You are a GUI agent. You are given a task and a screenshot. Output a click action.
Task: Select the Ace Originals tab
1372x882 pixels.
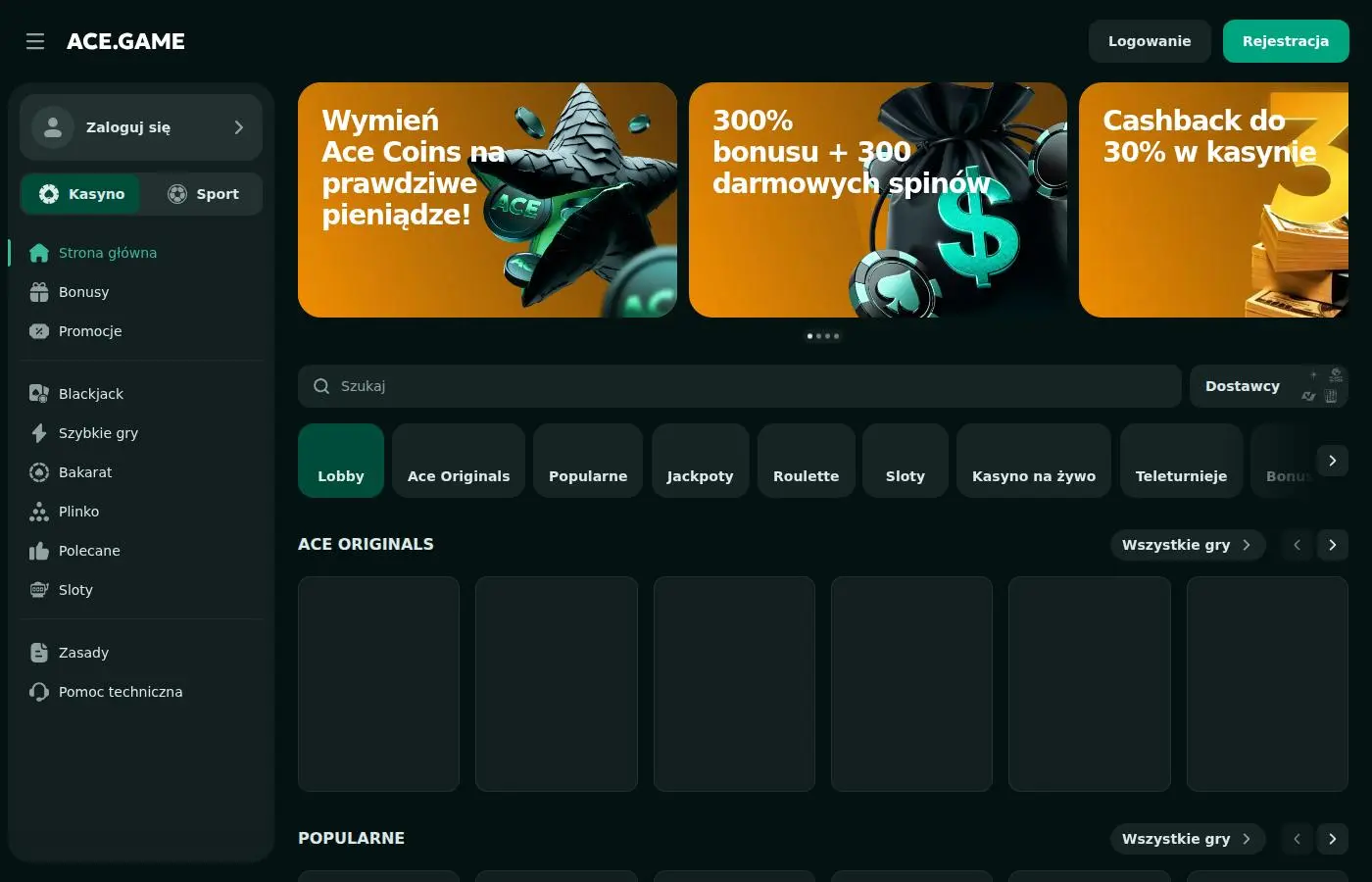(459, 461)
